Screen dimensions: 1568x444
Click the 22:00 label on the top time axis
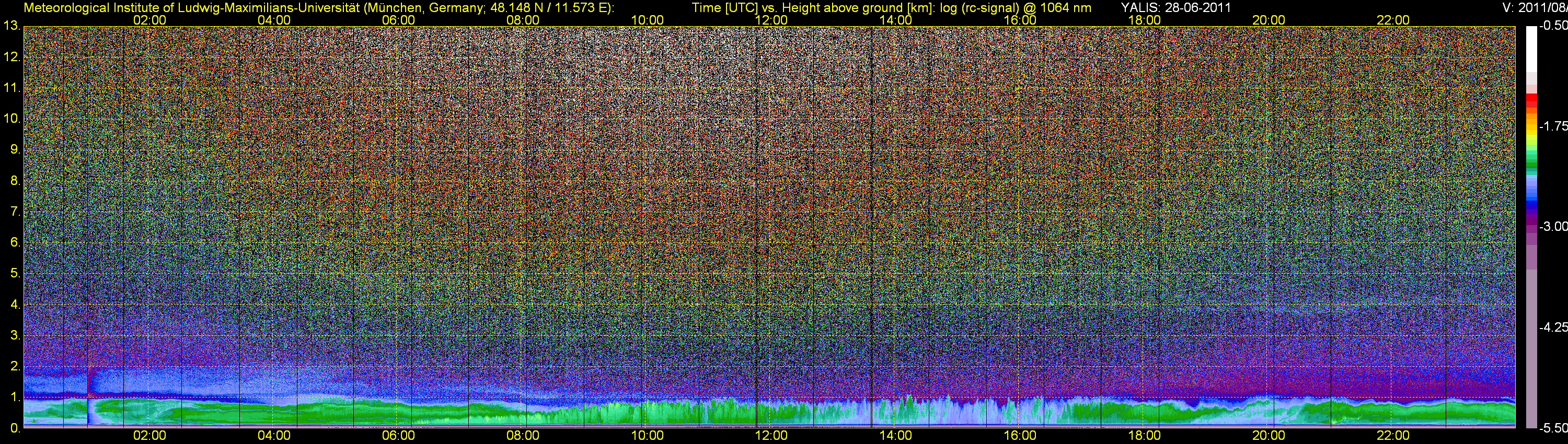tap(1393, 20)
